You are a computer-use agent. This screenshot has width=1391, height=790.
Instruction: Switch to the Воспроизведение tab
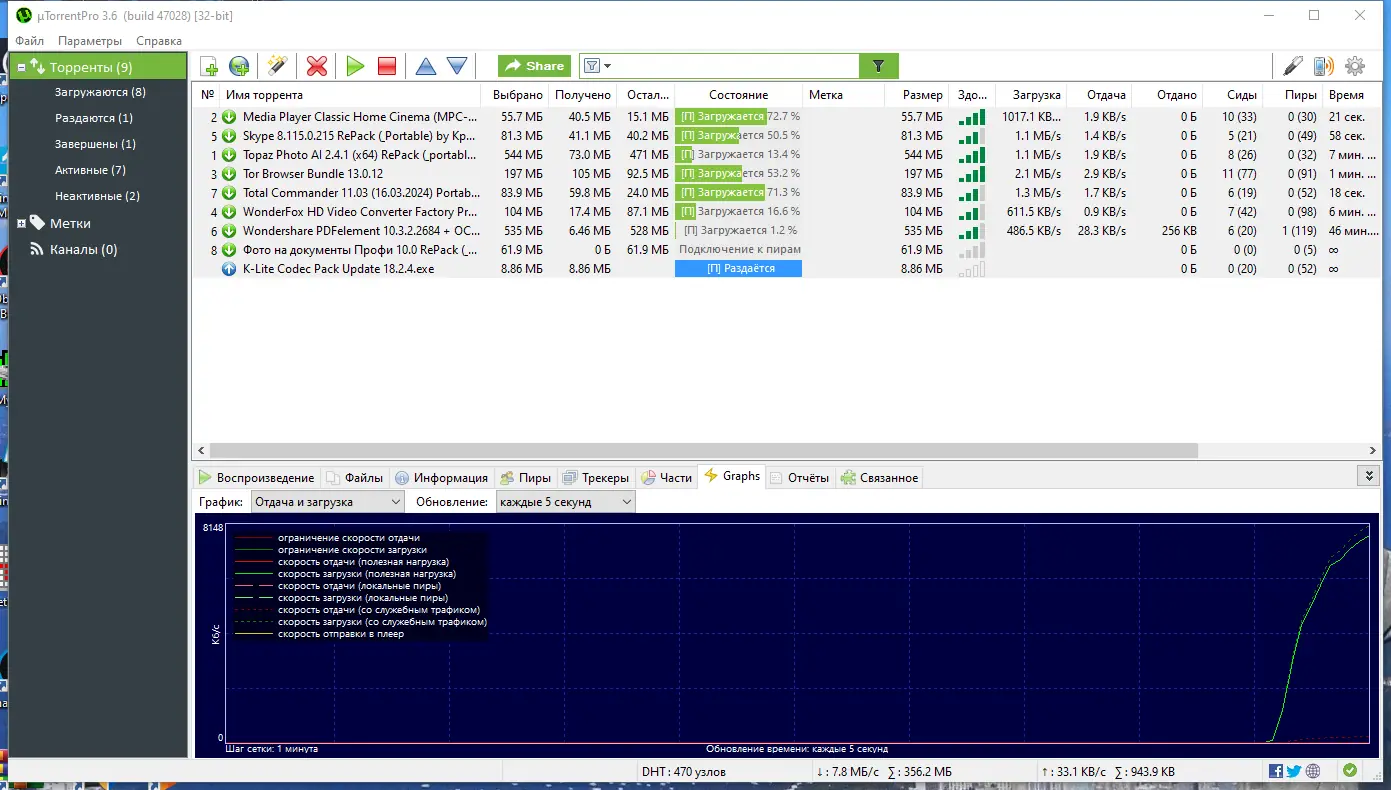tap(256, 477)
